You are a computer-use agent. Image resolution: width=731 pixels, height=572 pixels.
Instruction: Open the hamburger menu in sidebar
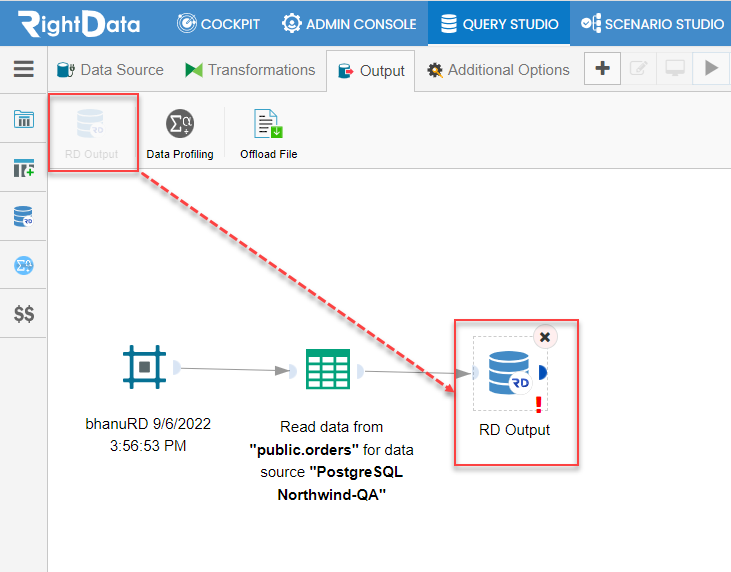tap(23, 69)
